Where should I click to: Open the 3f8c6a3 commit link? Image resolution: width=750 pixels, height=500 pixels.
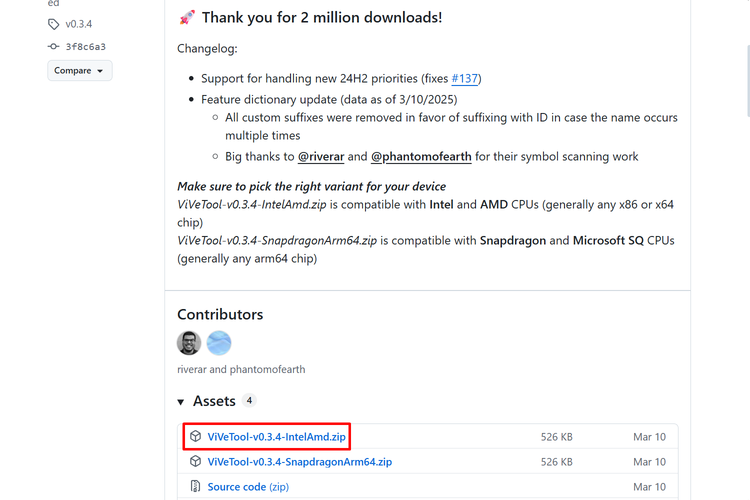coord(86,46)
